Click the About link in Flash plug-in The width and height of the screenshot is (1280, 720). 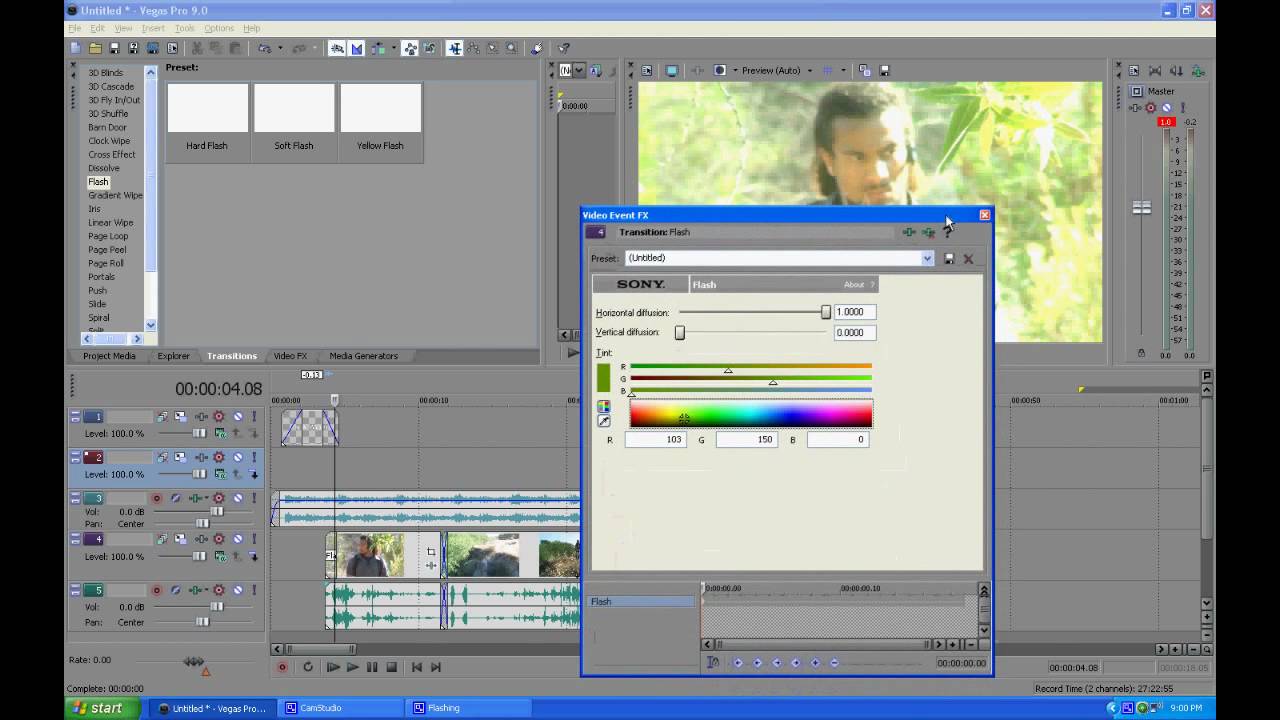[x=854, y=285]
